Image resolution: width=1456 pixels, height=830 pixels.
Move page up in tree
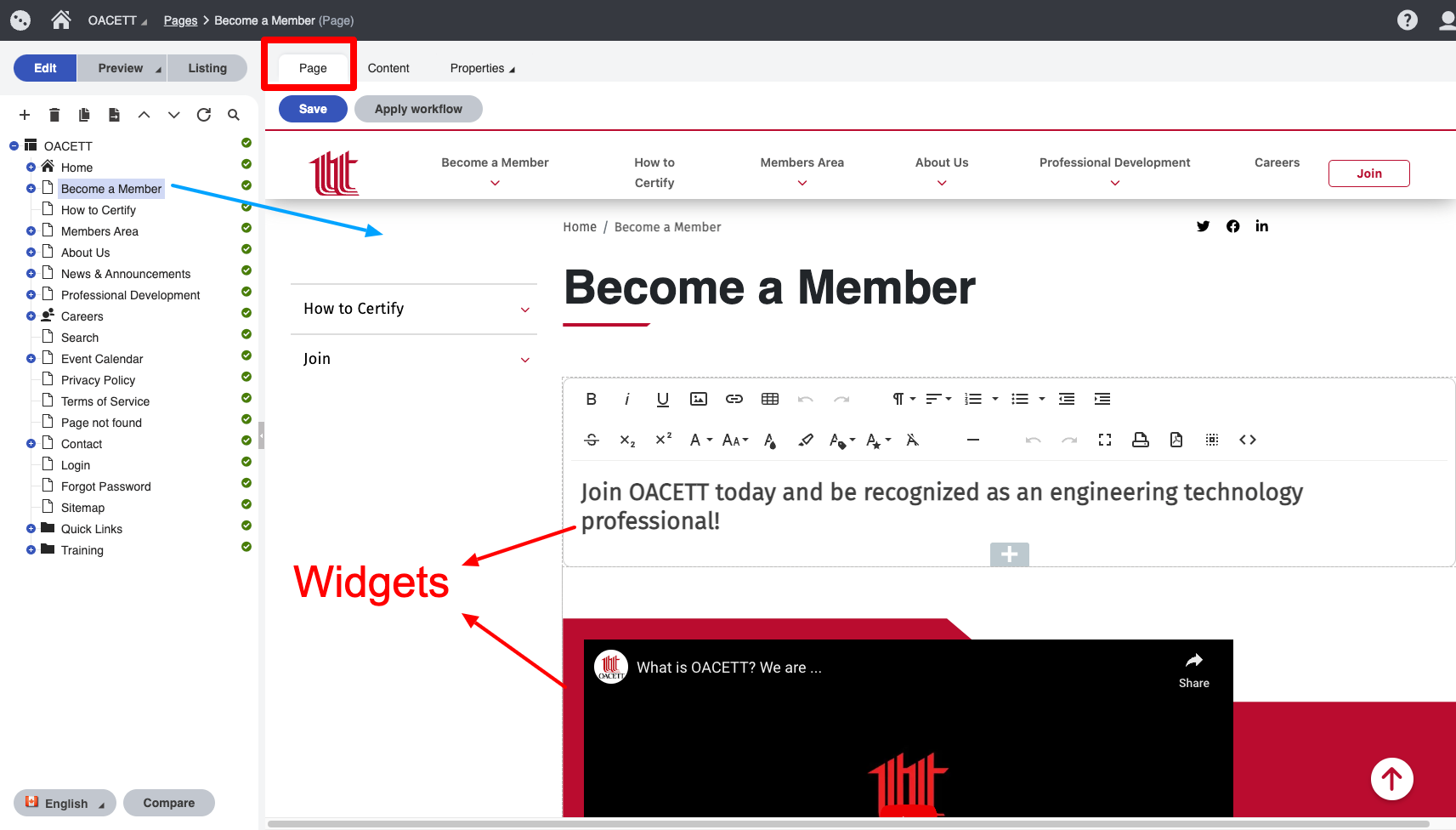pos(144,115)
